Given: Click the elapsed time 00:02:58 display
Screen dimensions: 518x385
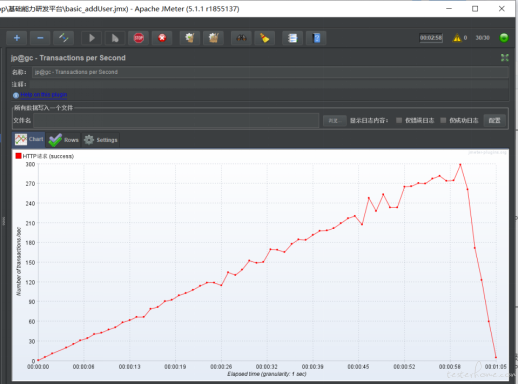Looking at the screenshot, I should tap(431, 38).
